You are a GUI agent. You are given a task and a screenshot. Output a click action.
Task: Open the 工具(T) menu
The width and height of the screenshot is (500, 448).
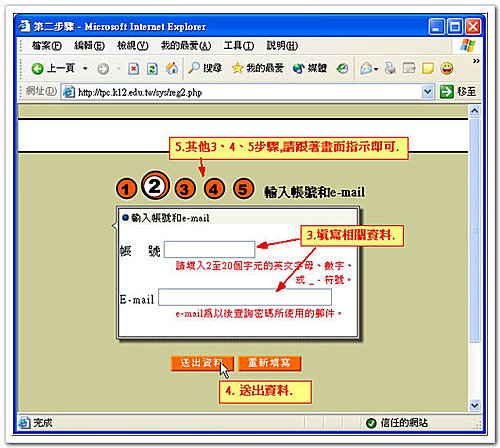(239, 45)
